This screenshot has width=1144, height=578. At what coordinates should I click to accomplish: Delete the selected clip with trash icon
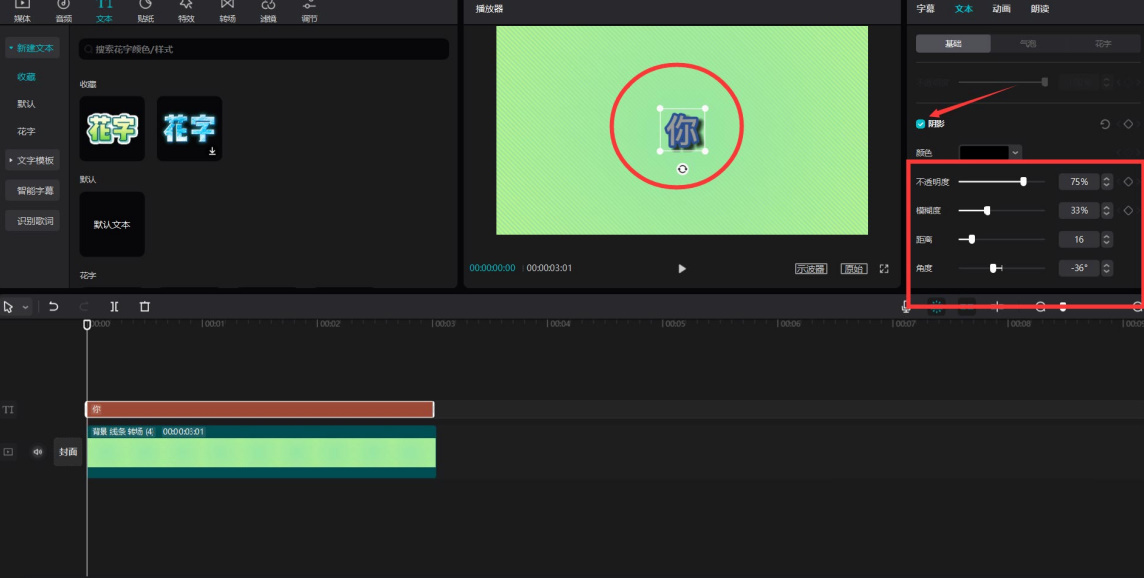tap(145, 307)
